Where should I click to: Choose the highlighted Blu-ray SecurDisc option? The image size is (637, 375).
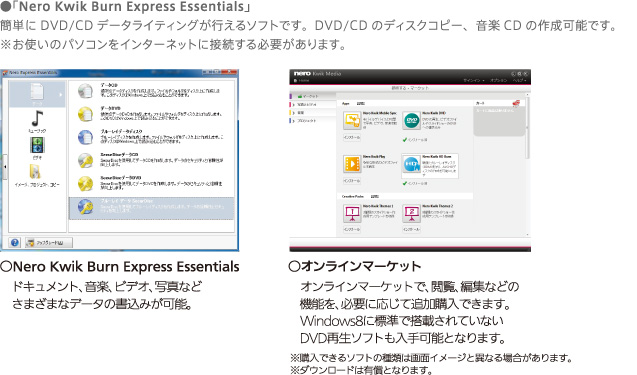point(151,208)
